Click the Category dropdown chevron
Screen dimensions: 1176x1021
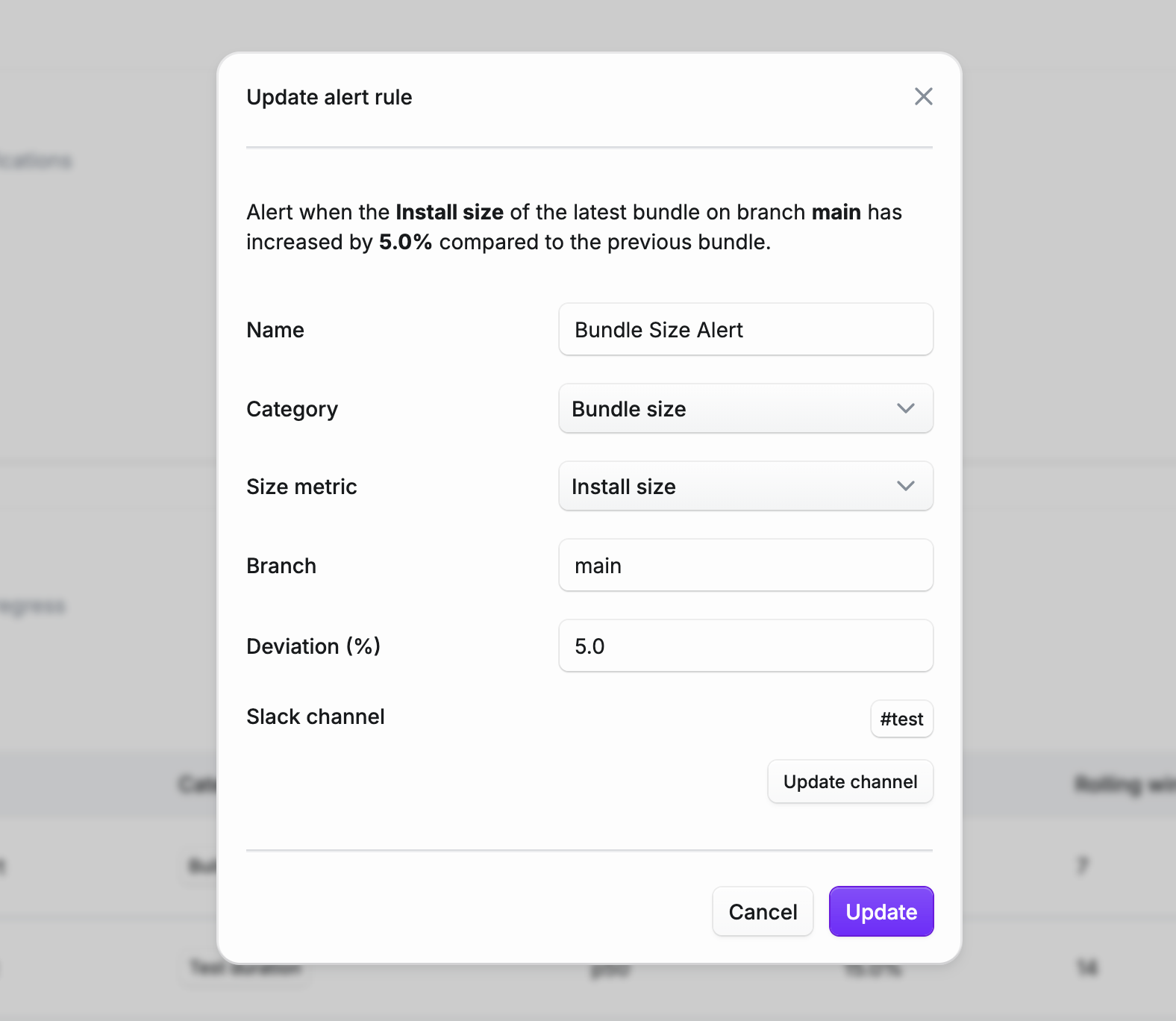905,409
